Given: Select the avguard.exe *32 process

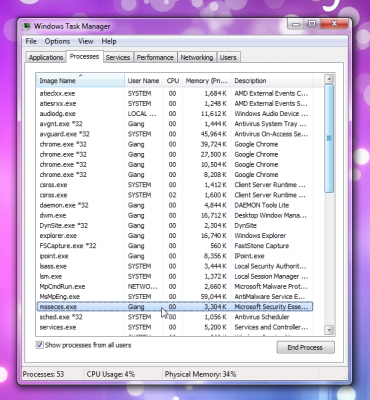Looking at the screenshot, I should 174,134.
